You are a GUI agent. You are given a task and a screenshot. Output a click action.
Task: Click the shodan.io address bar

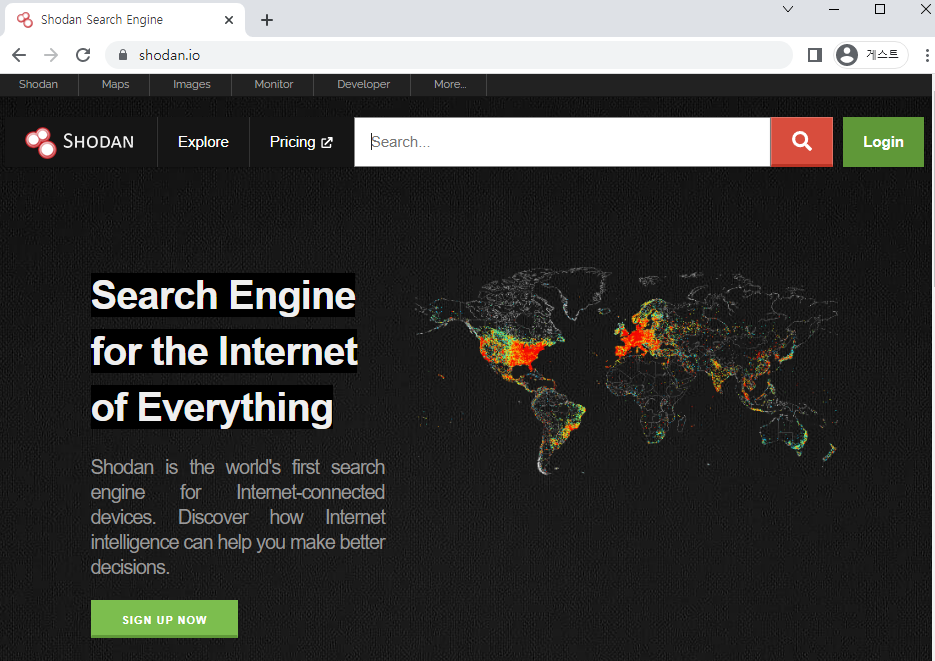click(448, 55)
